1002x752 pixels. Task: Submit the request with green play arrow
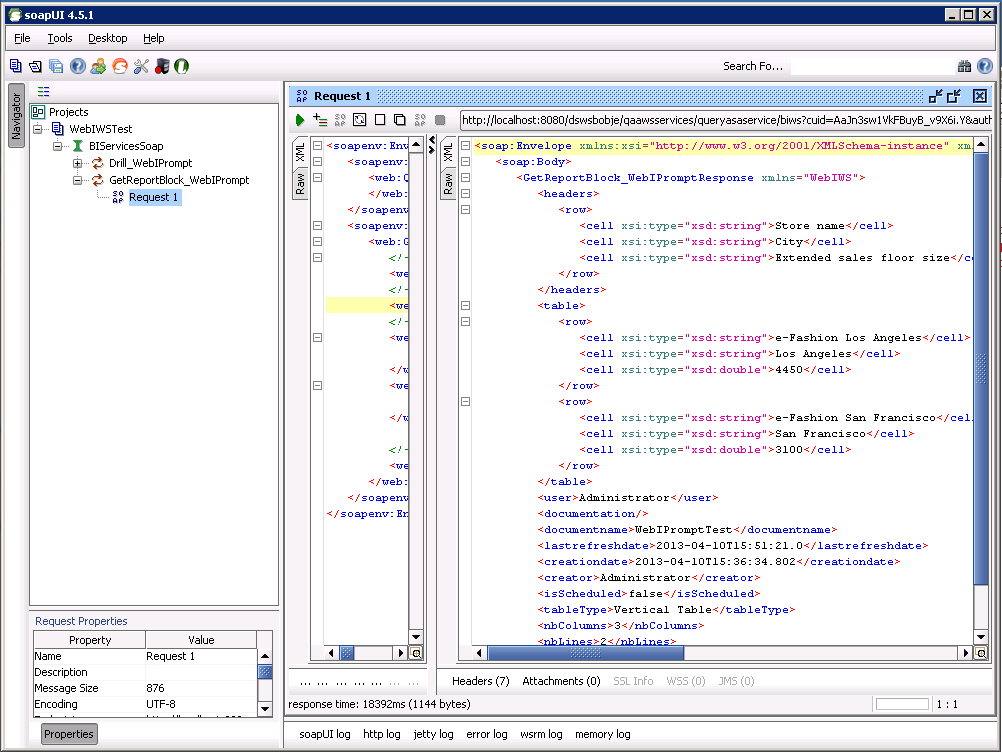(300, 119)
